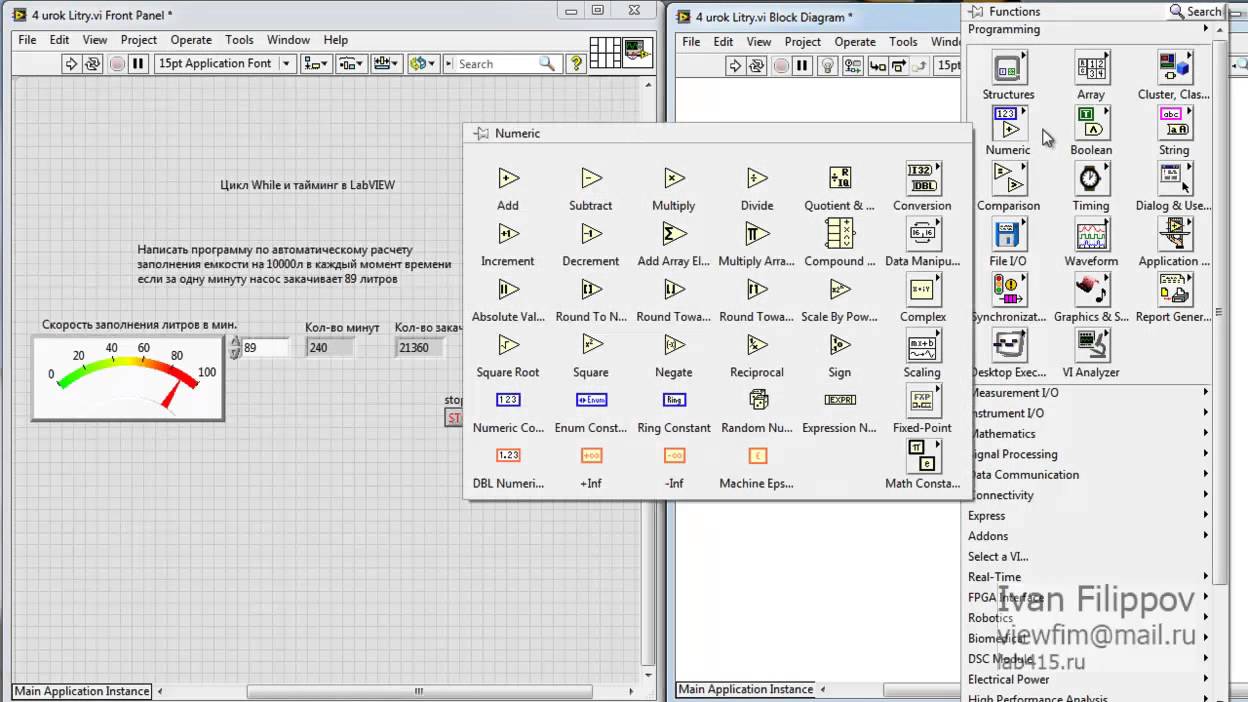Open Help menu in Front Panel

[x=336, y=40]
